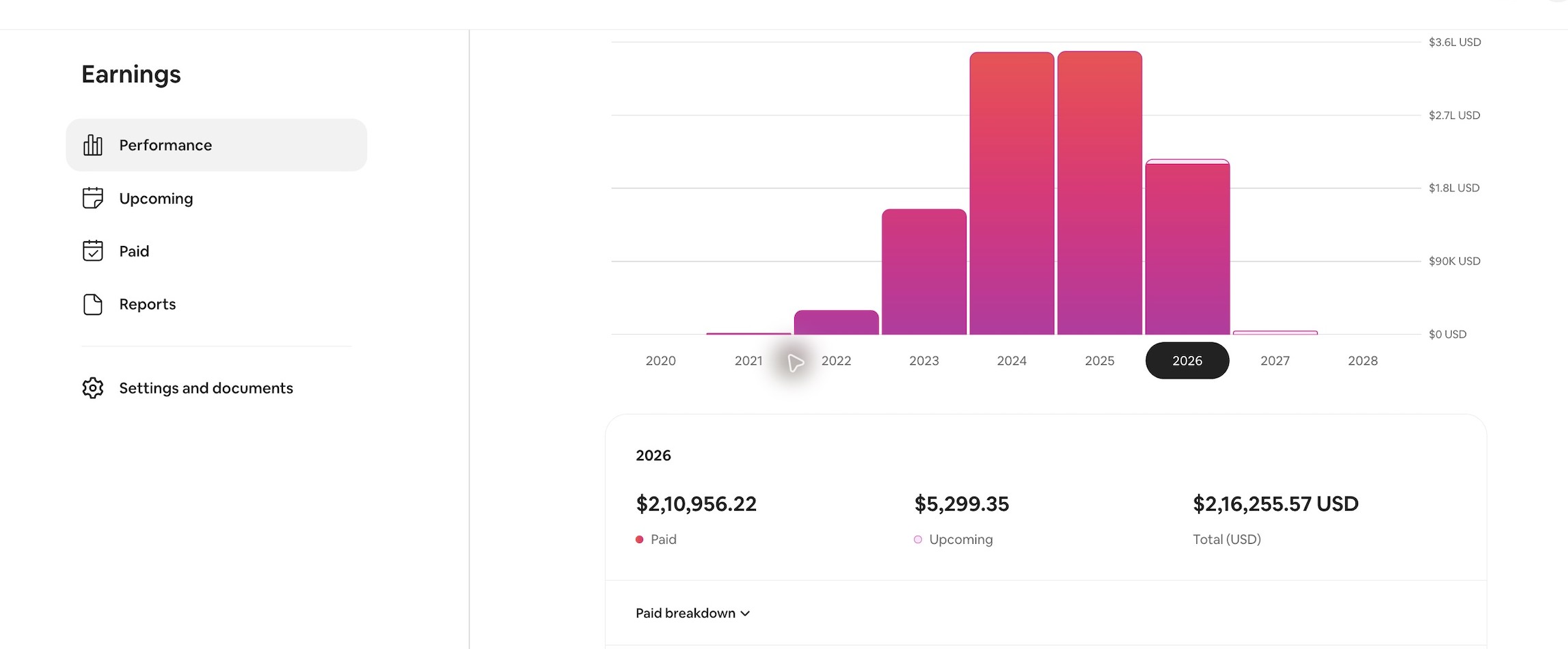Screen dimensions: 1568x649
Task: Click the Earnings heading
Action: tap(131, 74)
